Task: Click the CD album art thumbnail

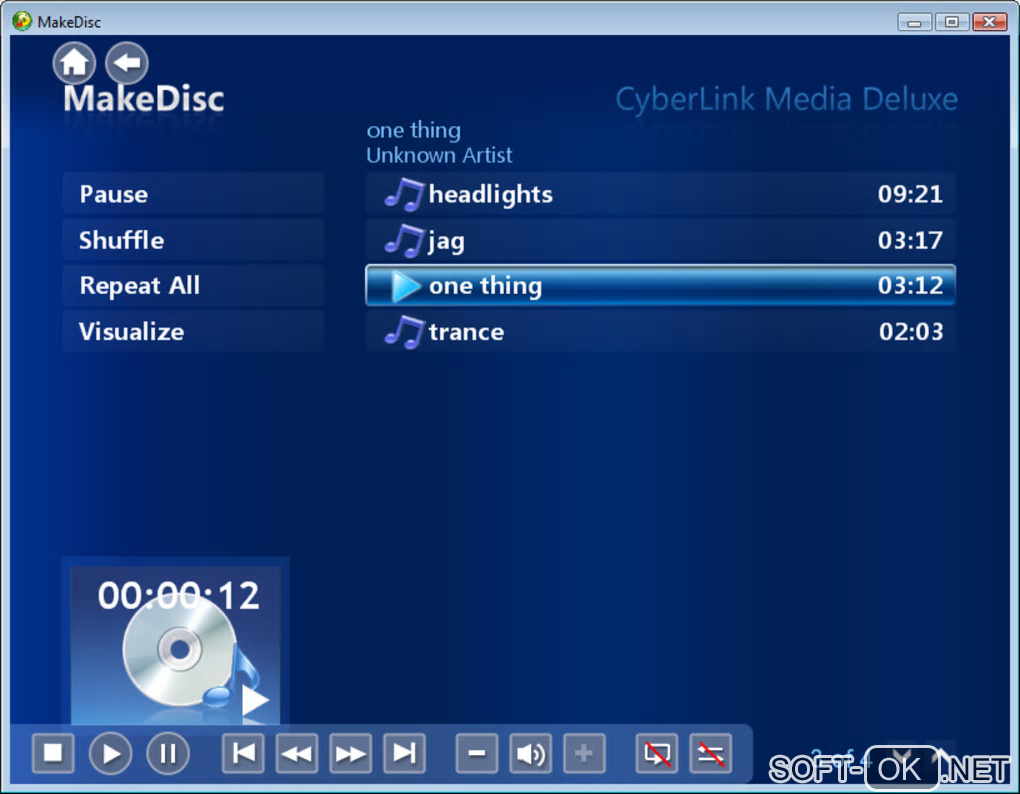Action: tap(176, 645)
